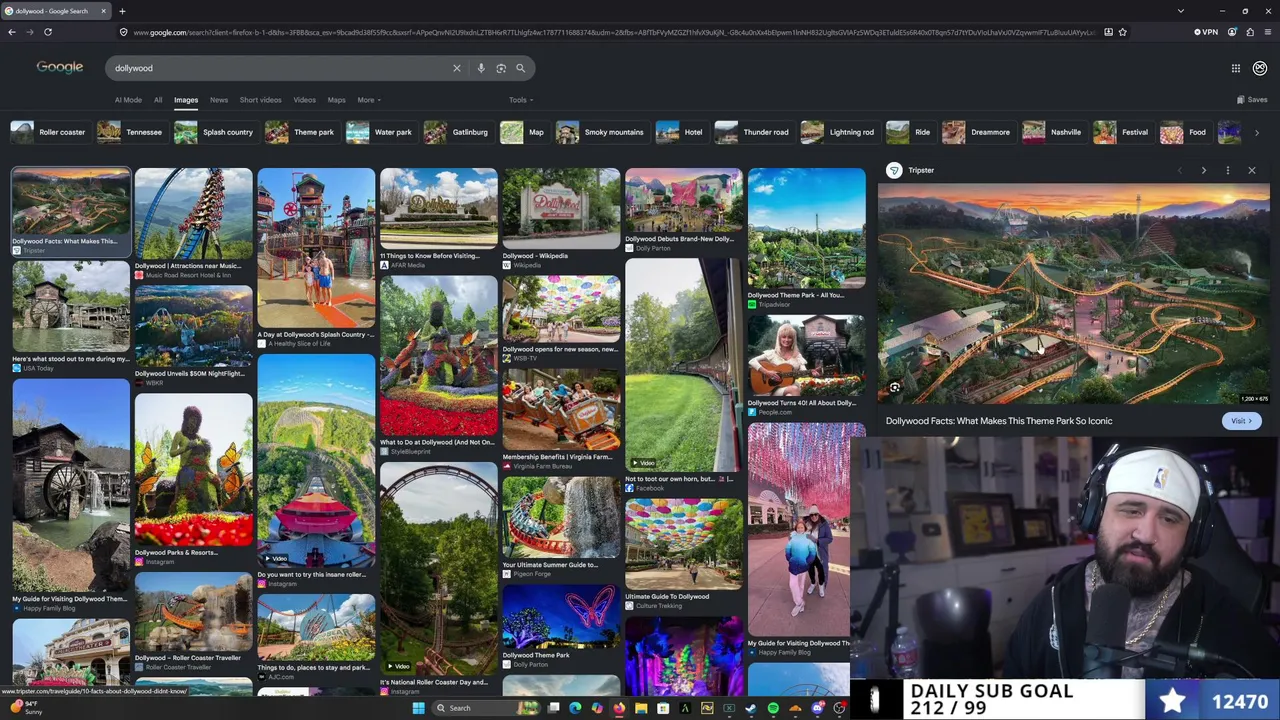1280x720 pixels.
Task: Open the Saves collection link
Action: 1252,100
